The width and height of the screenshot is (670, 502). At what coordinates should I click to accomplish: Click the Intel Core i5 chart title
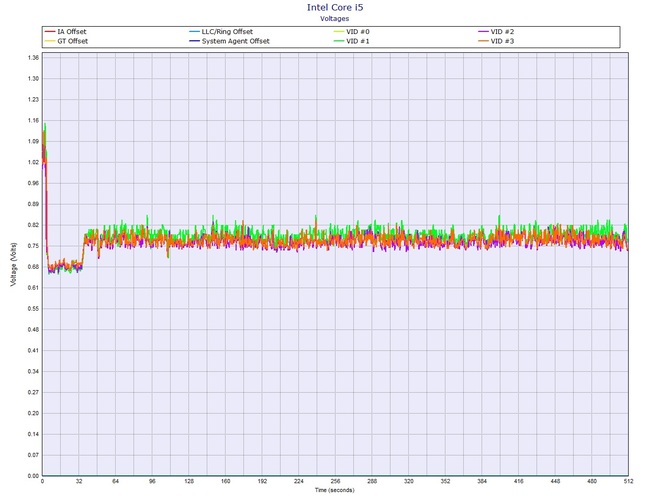click(335, 7)
